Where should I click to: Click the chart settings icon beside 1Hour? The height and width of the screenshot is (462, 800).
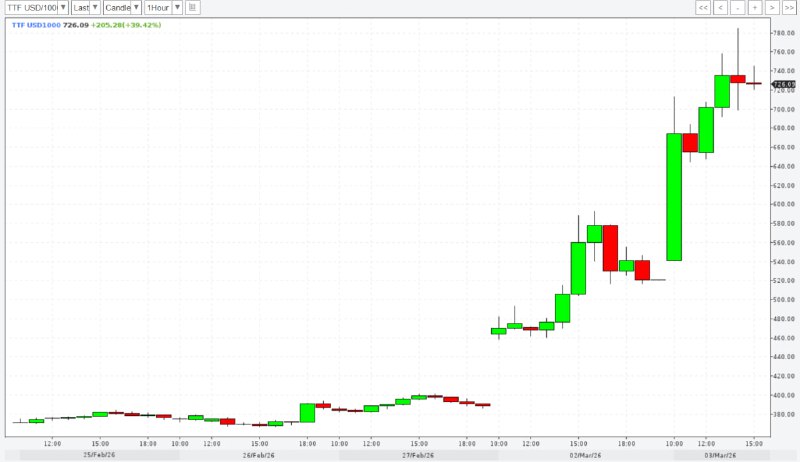point(193,8)
